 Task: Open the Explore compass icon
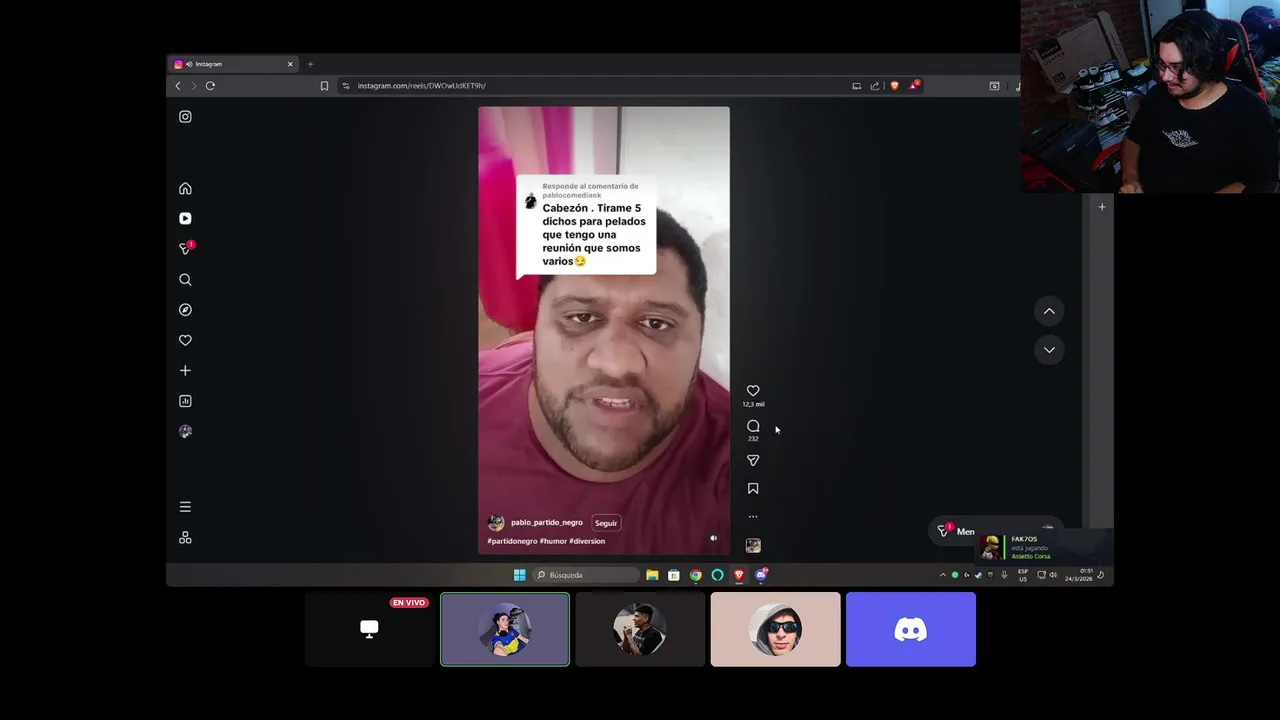[x=185, y=310]
